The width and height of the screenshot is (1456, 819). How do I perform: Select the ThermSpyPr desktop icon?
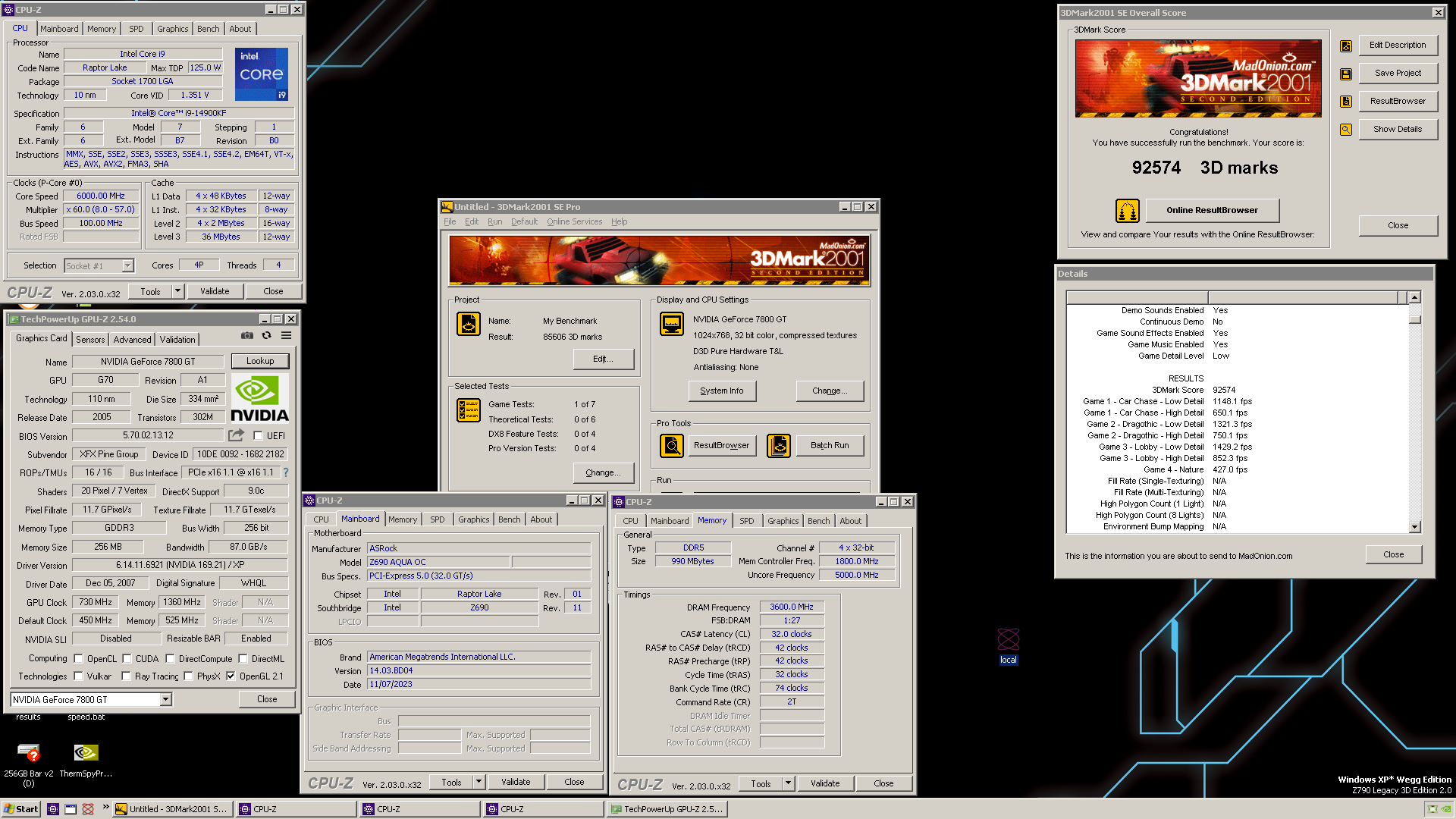click(x=86, y=761)
